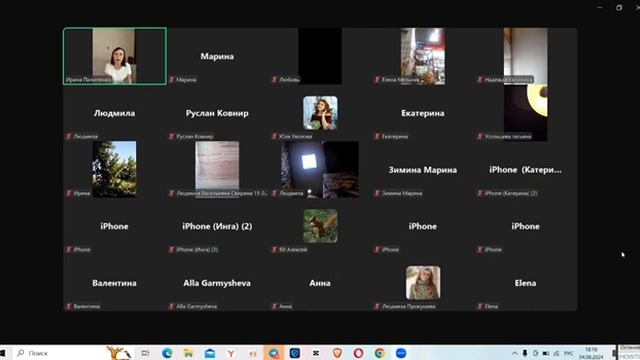Click muted mic icon beside Людмила Прокушева label

pyautogui.click(x=377, y=306)
